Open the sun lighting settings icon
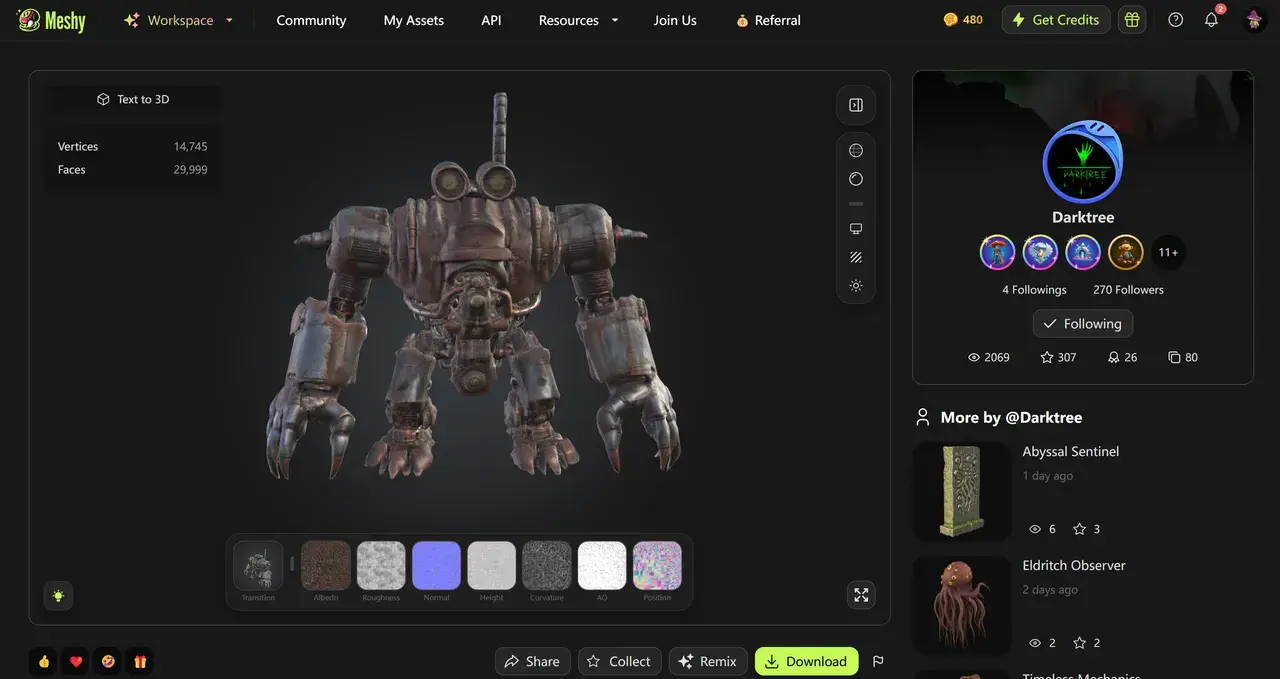Image resolution: width=1280 pixels, height=679 pixels. click(856, 286)
